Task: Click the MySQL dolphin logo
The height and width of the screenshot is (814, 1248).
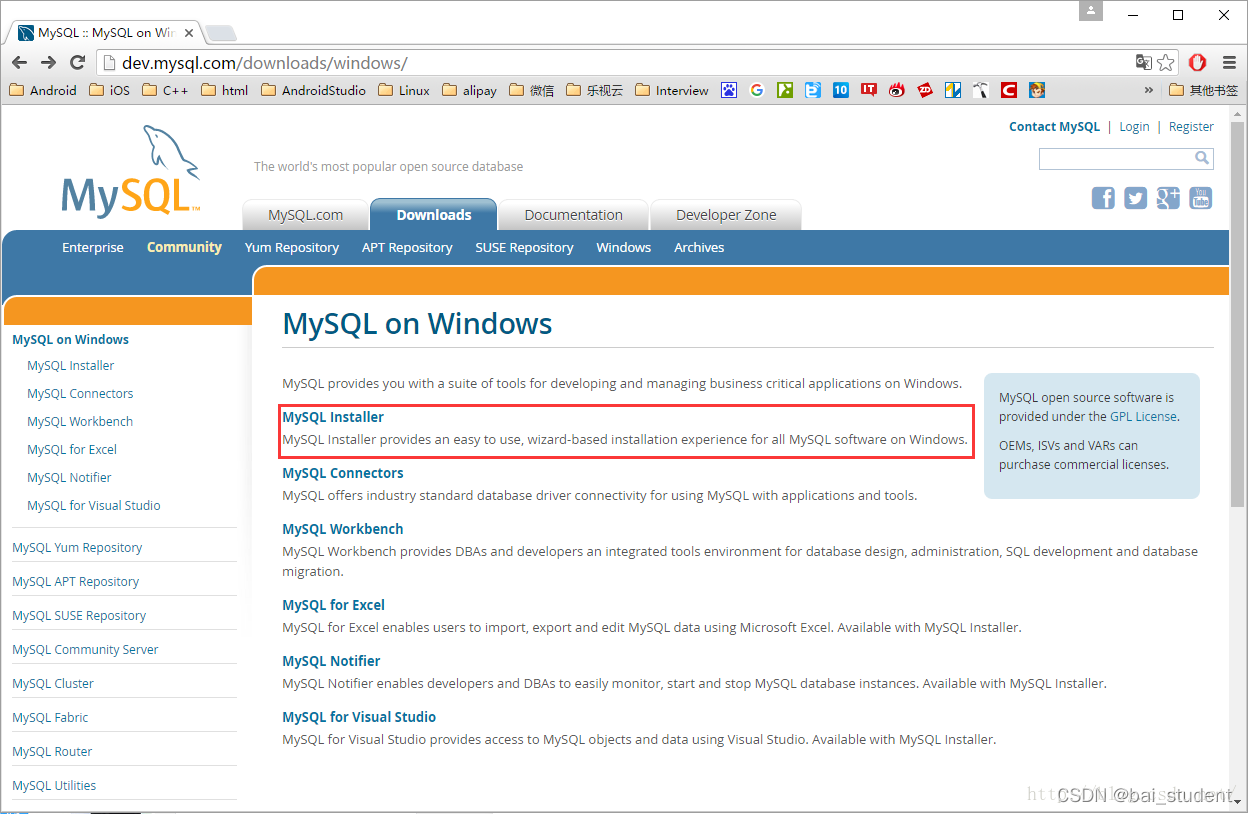Action: (132, 171)
